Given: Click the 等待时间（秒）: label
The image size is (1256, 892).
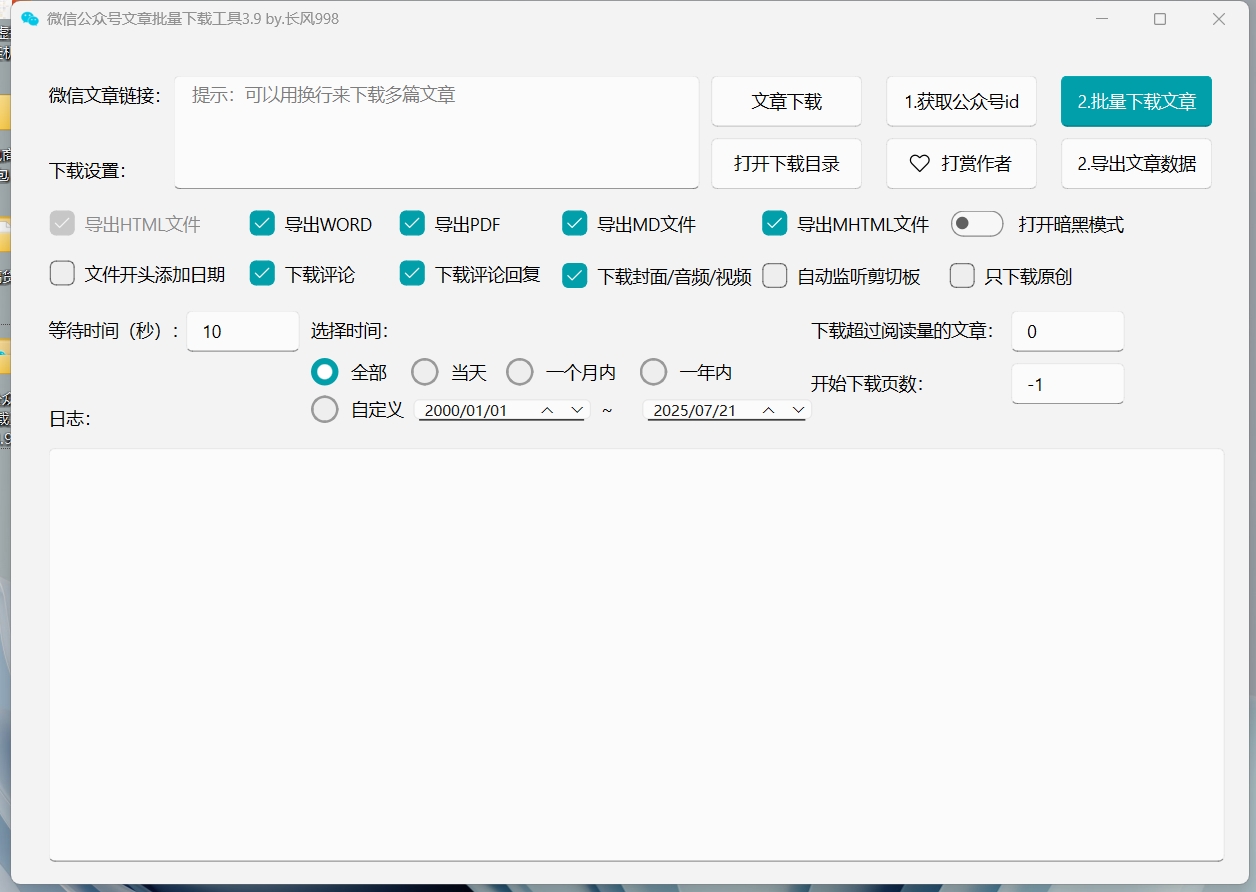Looking at the screenshot, I should coord(114,331).
